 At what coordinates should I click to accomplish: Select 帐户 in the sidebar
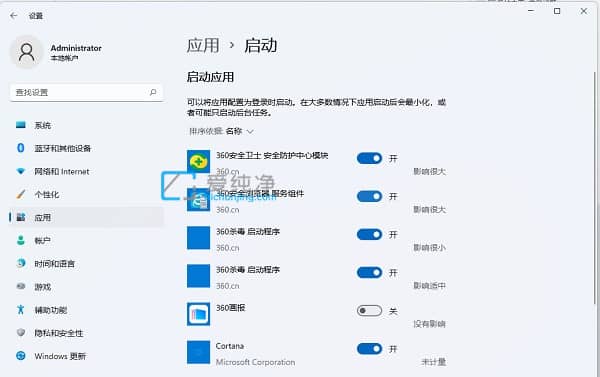[x=86, y=240]
